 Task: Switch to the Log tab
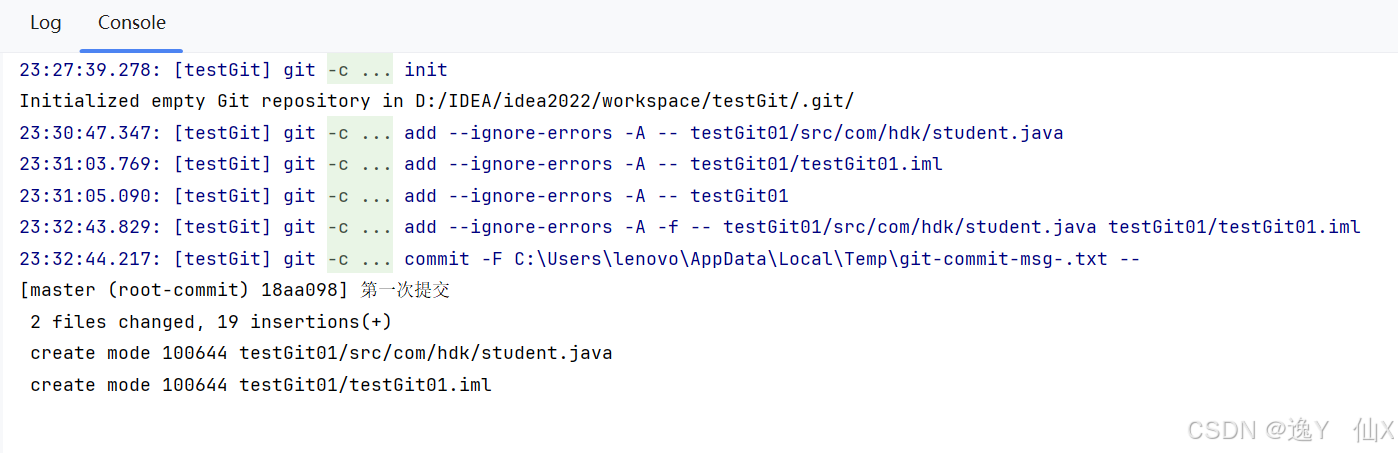click(x=45, y=23)
